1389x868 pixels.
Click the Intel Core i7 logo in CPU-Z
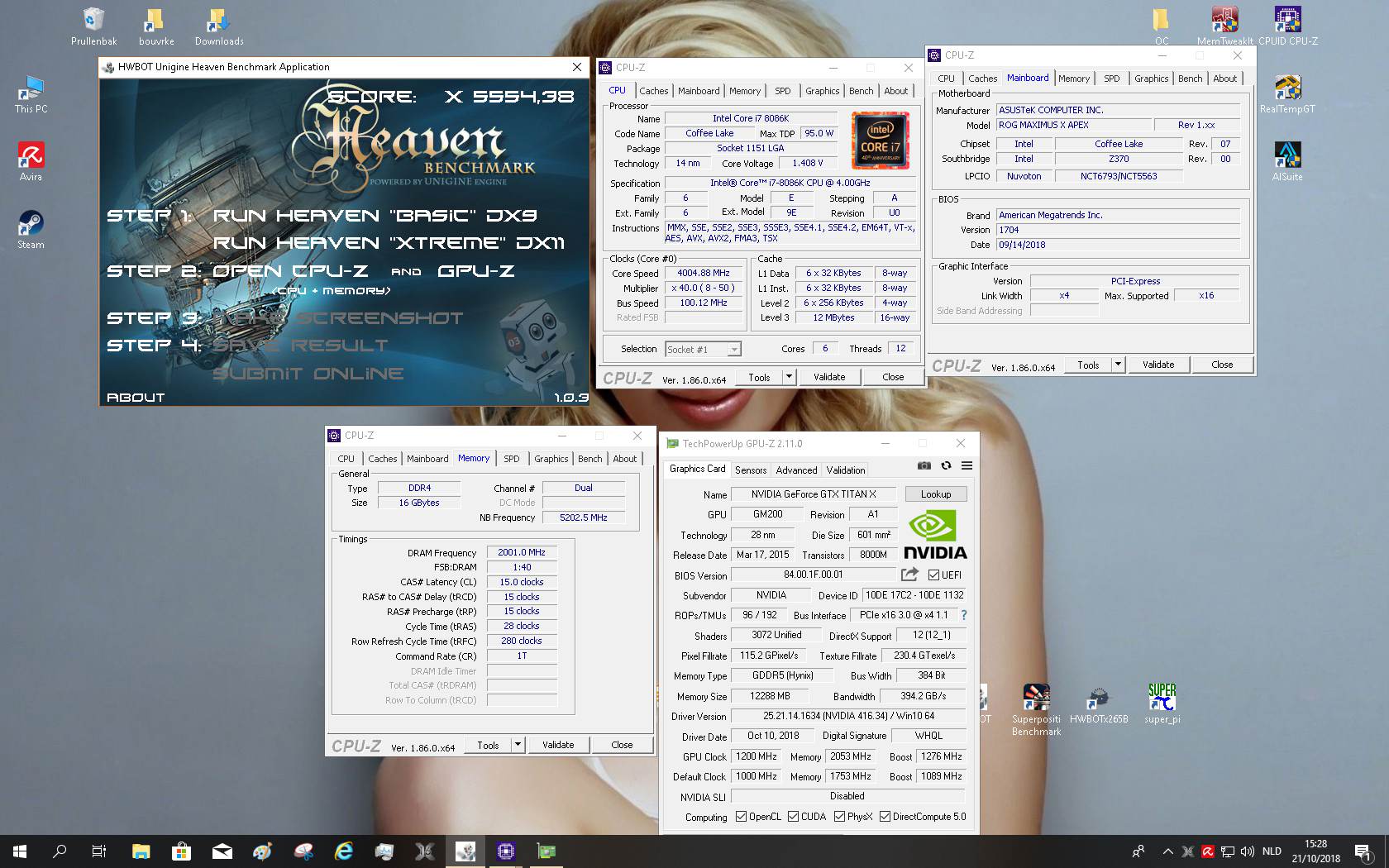coord(880,141)
